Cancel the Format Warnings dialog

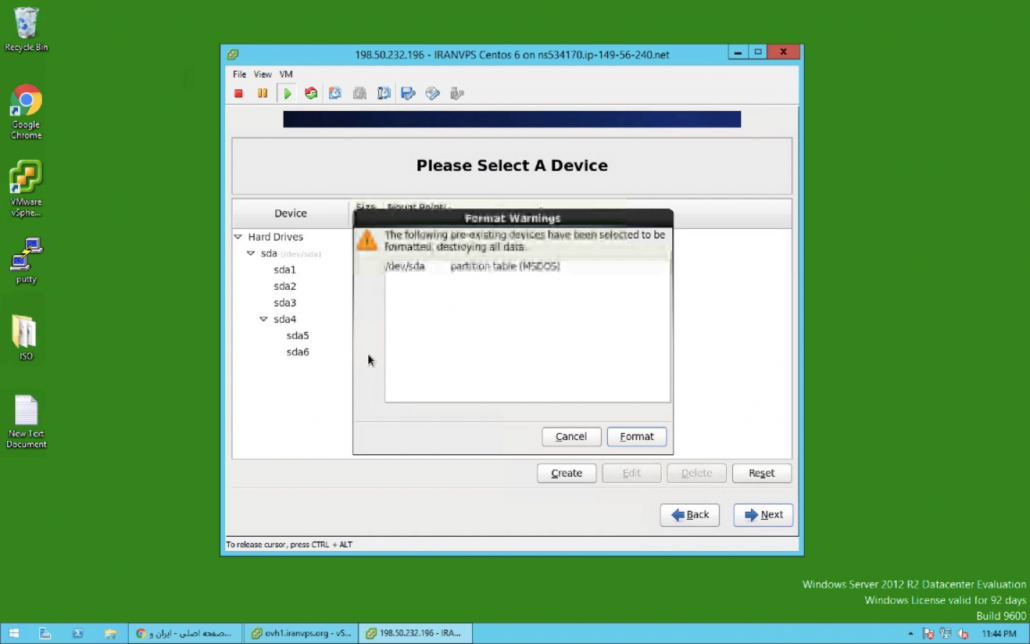(x=571, y=437)
